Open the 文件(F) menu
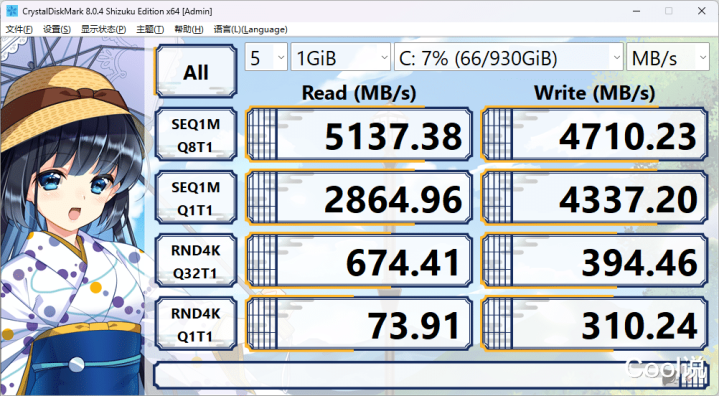 [x=19, y=29]
